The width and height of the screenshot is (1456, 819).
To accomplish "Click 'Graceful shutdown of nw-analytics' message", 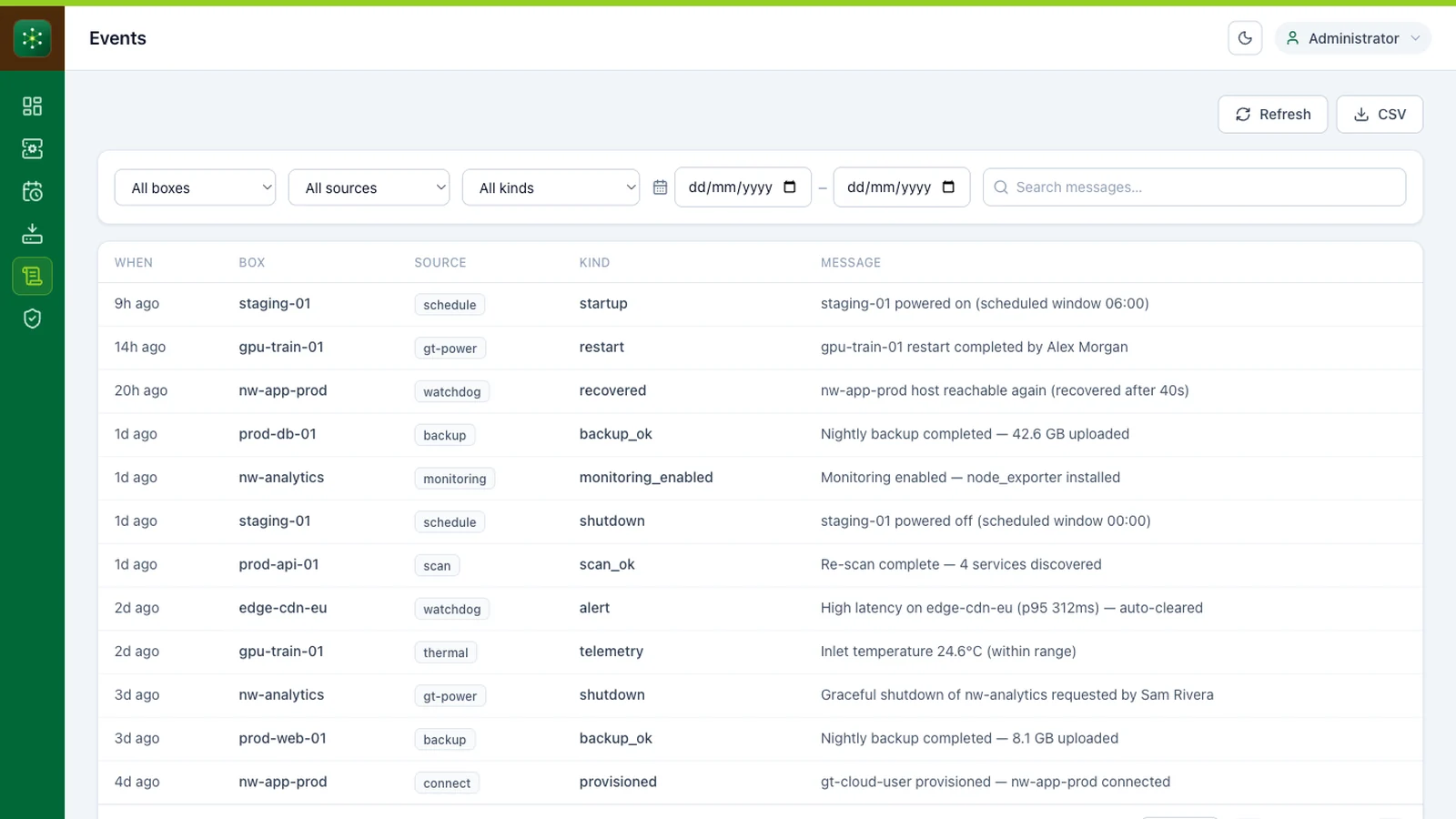I will click(x=1017, y=695).
